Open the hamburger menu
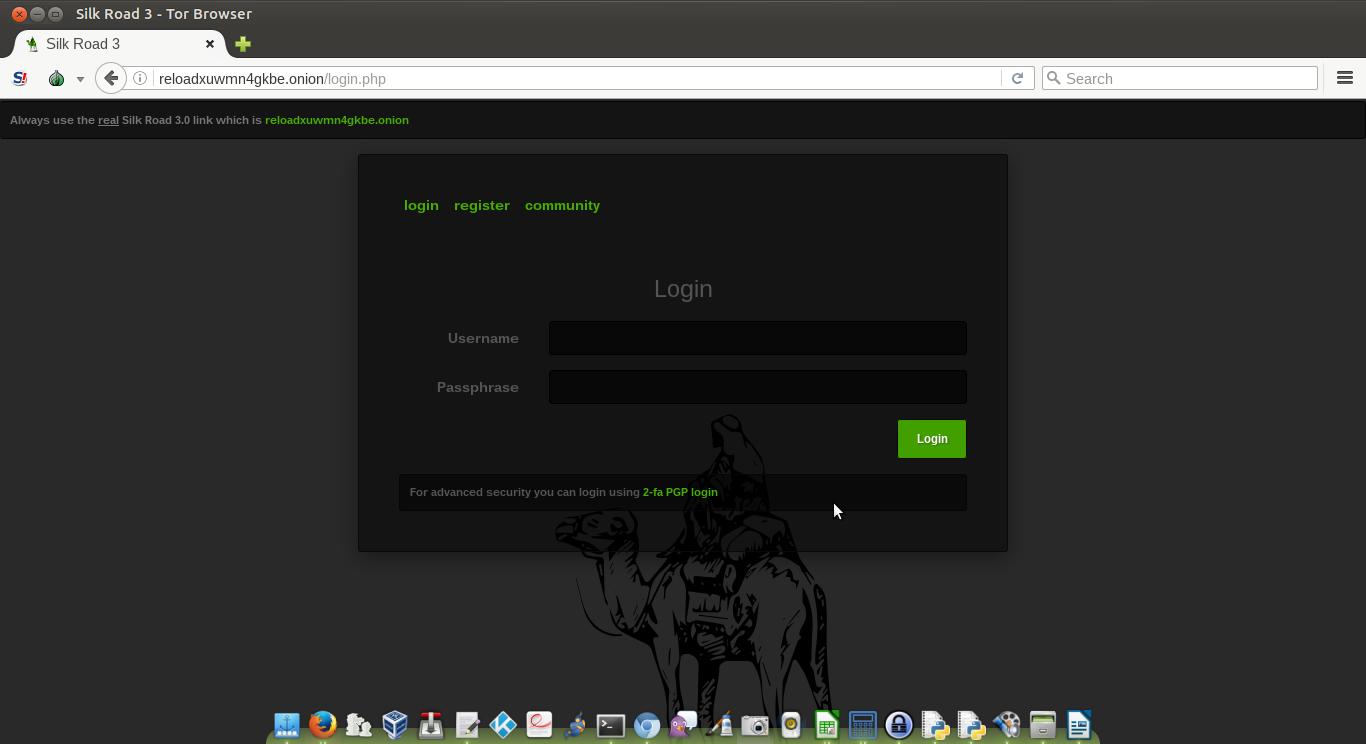Image resolution: width=1366 pixels, height=744 pixels. (1345, 78)
